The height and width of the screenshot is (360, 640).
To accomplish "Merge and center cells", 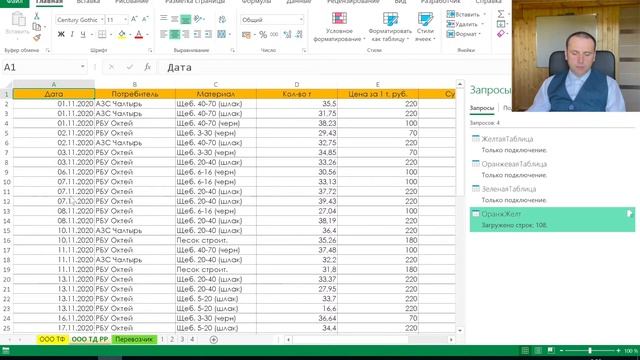I will [221, 34].
